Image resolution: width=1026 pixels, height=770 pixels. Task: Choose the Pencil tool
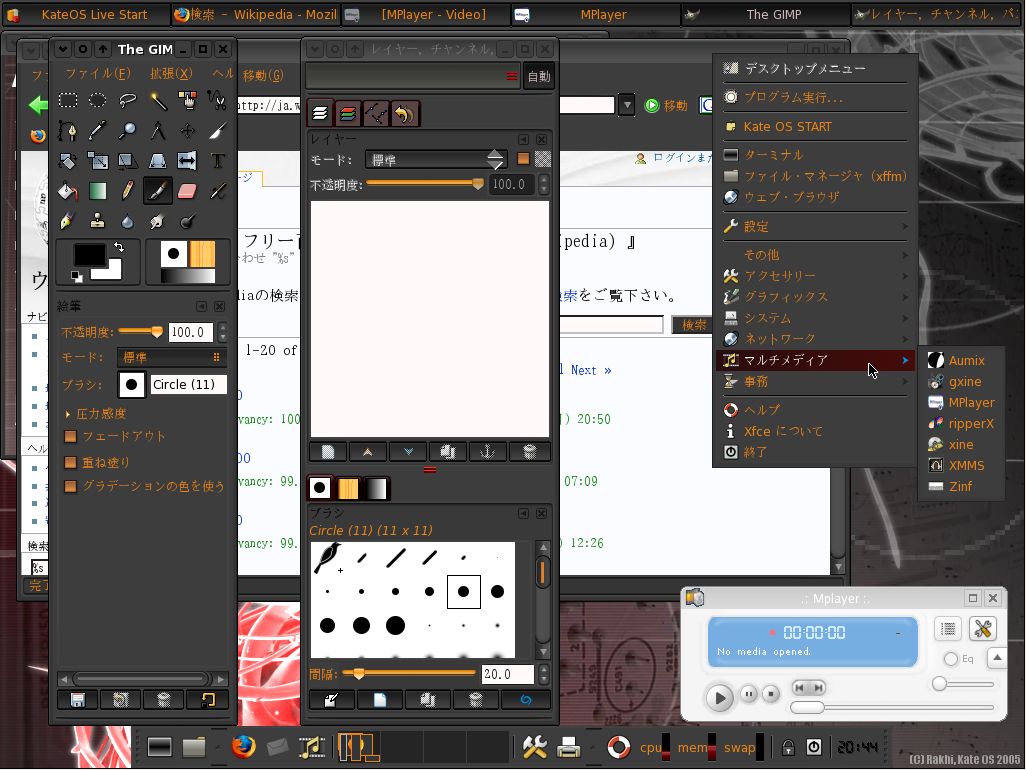click(128, 191)
